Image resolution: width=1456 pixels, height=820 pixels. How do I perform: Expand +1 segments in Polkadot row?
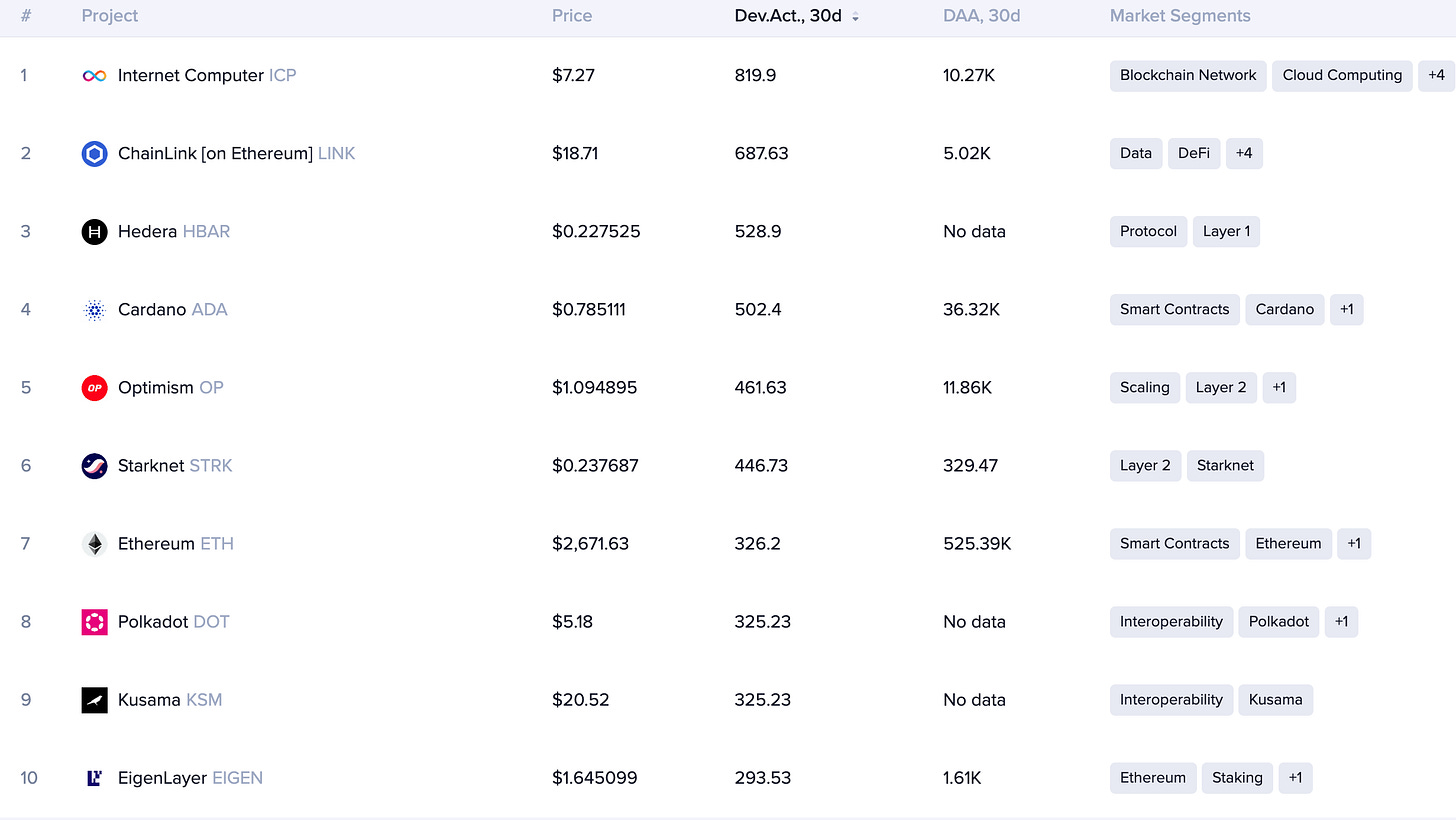point(1341,622)
